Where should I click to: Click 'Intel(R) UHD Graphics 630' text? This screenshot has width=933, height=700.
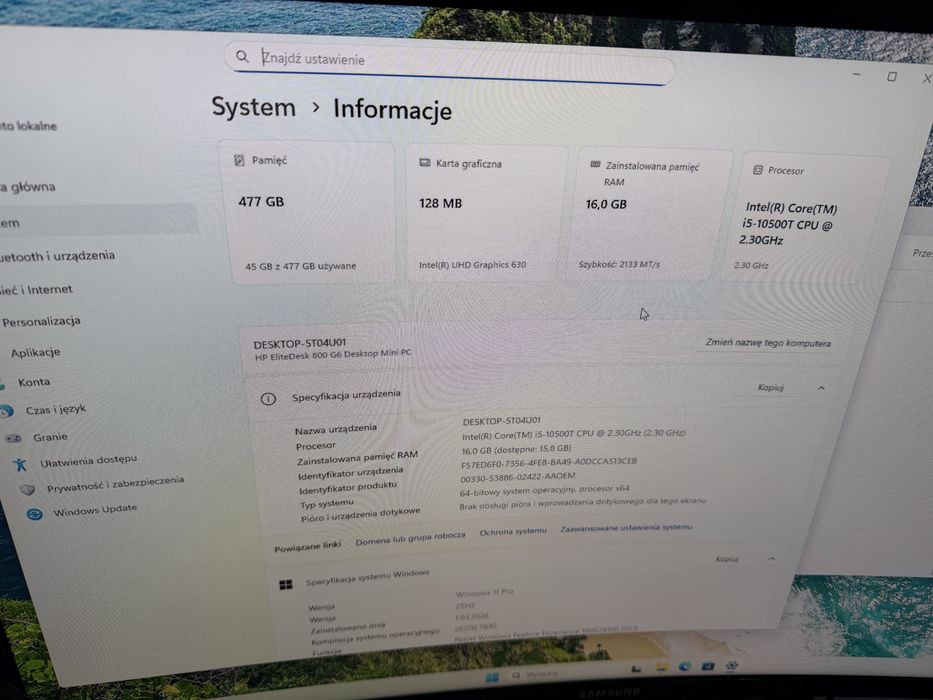pyautogui.click(x=472, y=265)
